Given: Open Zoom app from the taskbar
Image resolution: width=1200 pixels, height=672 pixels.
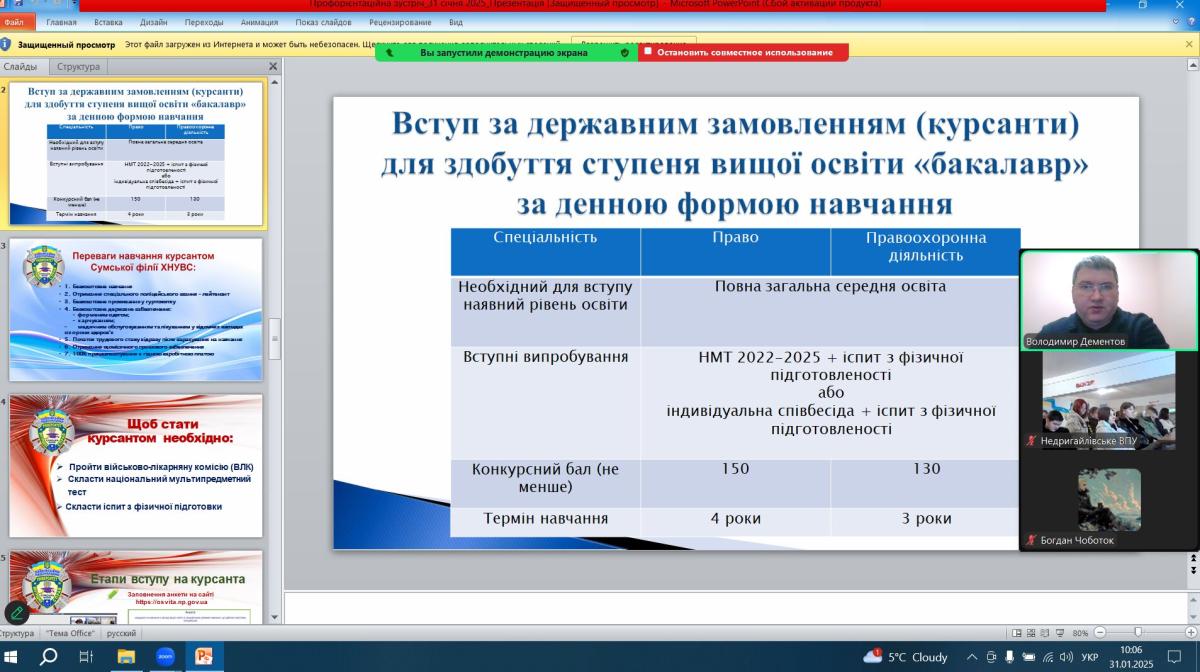Looking at the screenshot, I should [165, 657].
